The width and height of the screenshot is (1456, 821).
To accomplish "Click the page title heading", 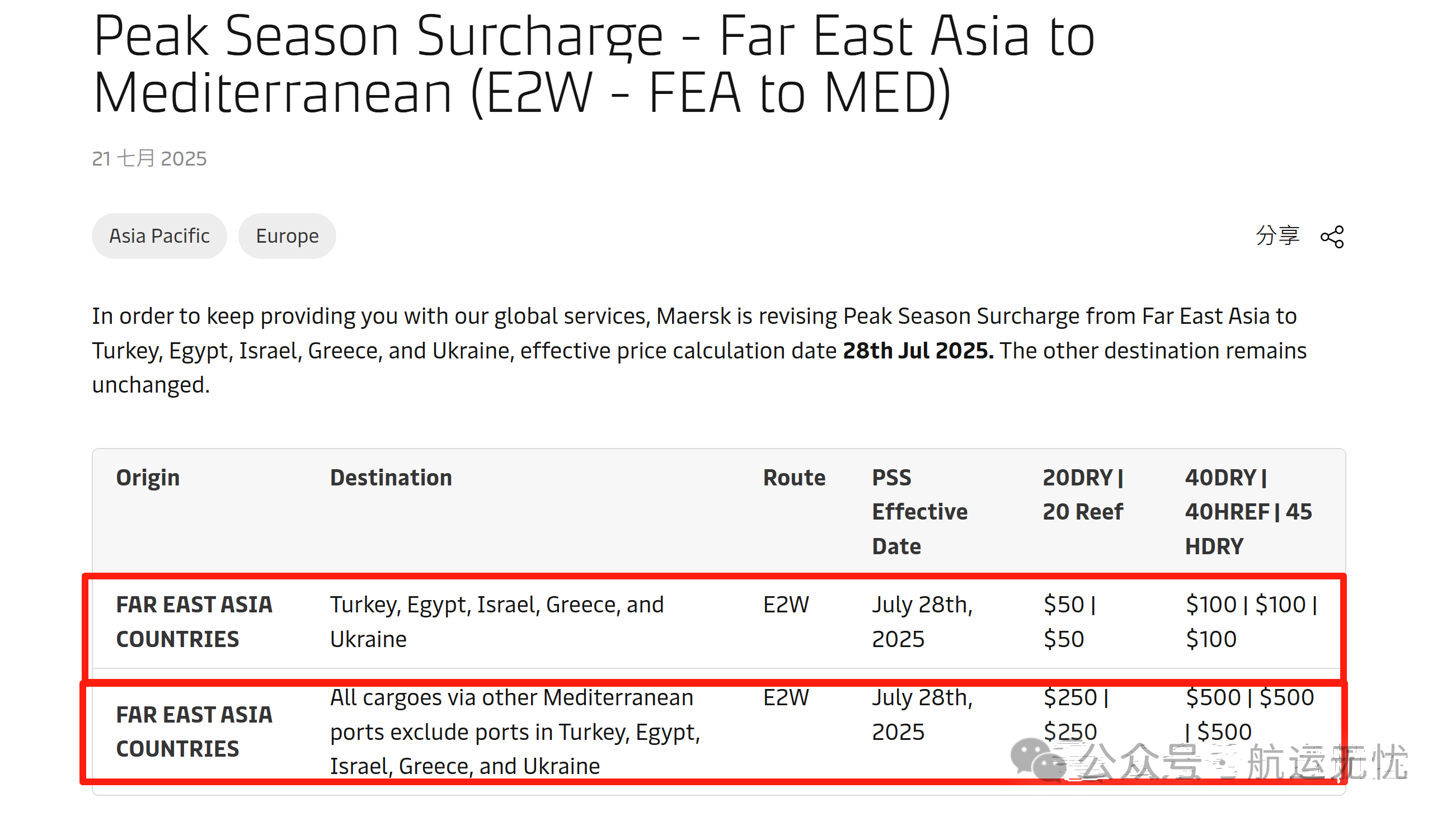I will click(x=594, y=63).
